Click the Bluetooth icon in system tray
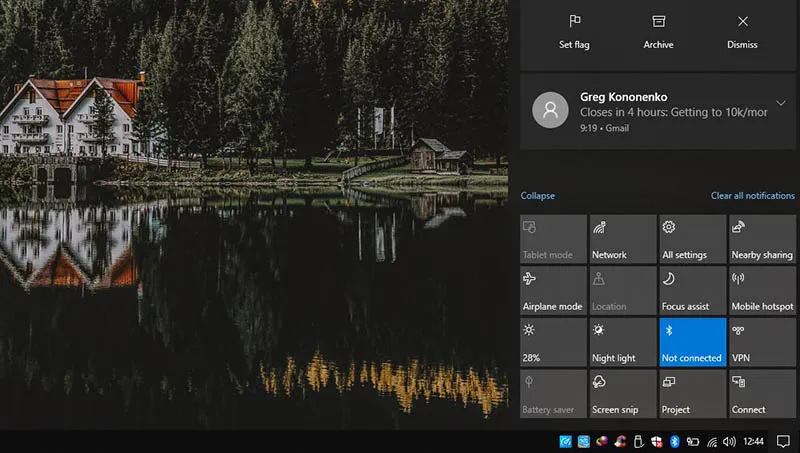The width and height of the screenshot is (800, 453). 674,441
